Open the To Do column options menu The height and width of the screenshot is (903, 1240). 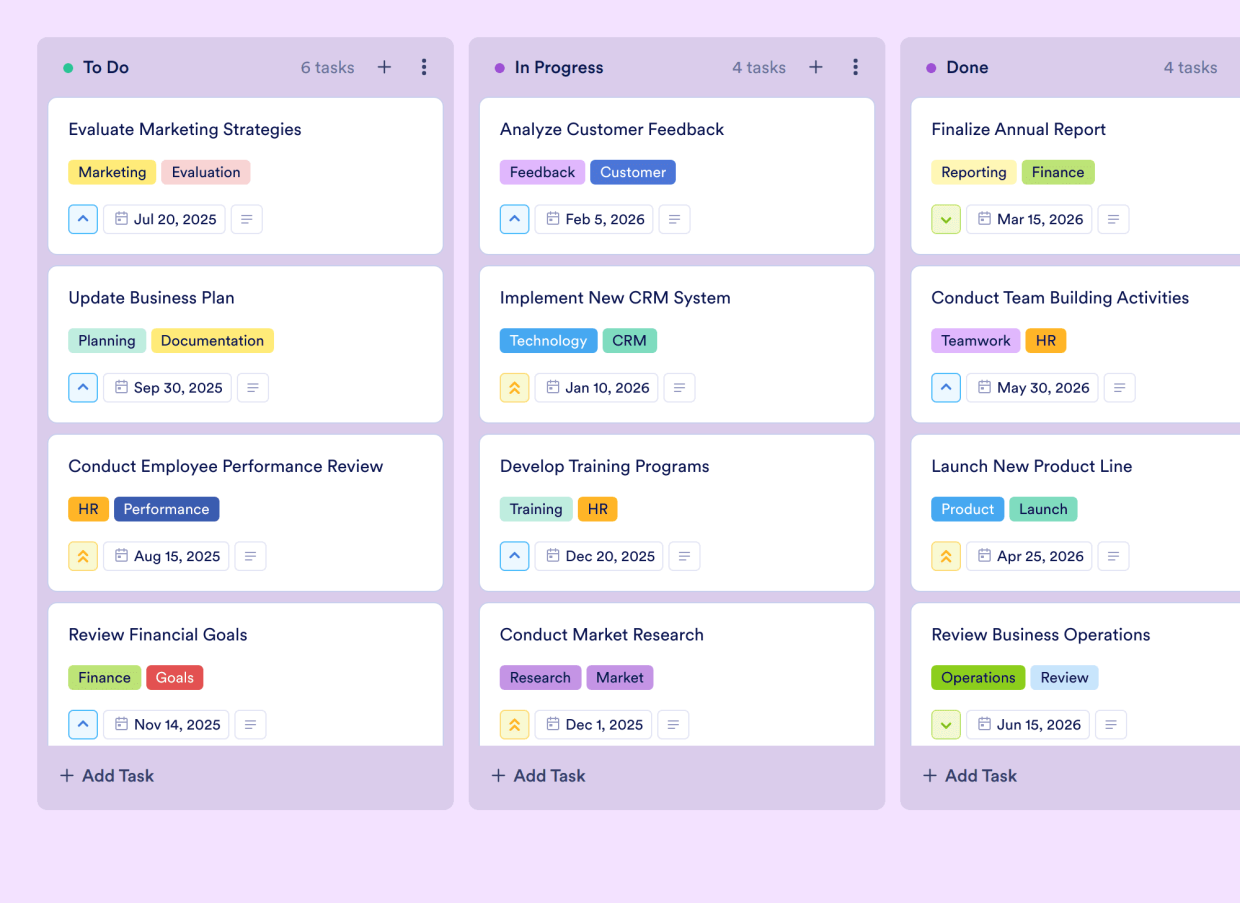[424, 67]
